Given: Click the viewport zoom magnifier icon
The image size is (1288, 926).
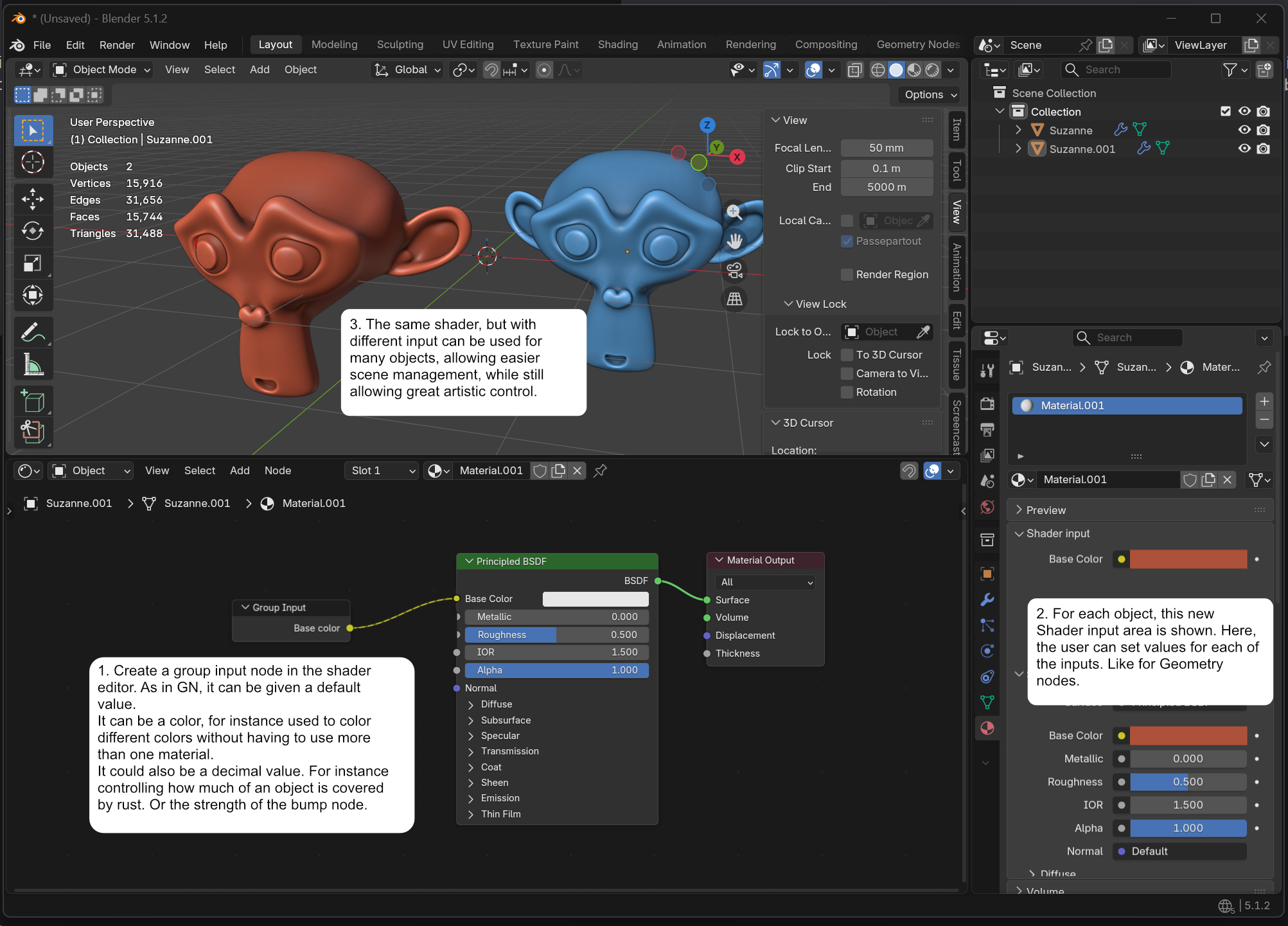Looking at the screenshot, I should point(734,212).
